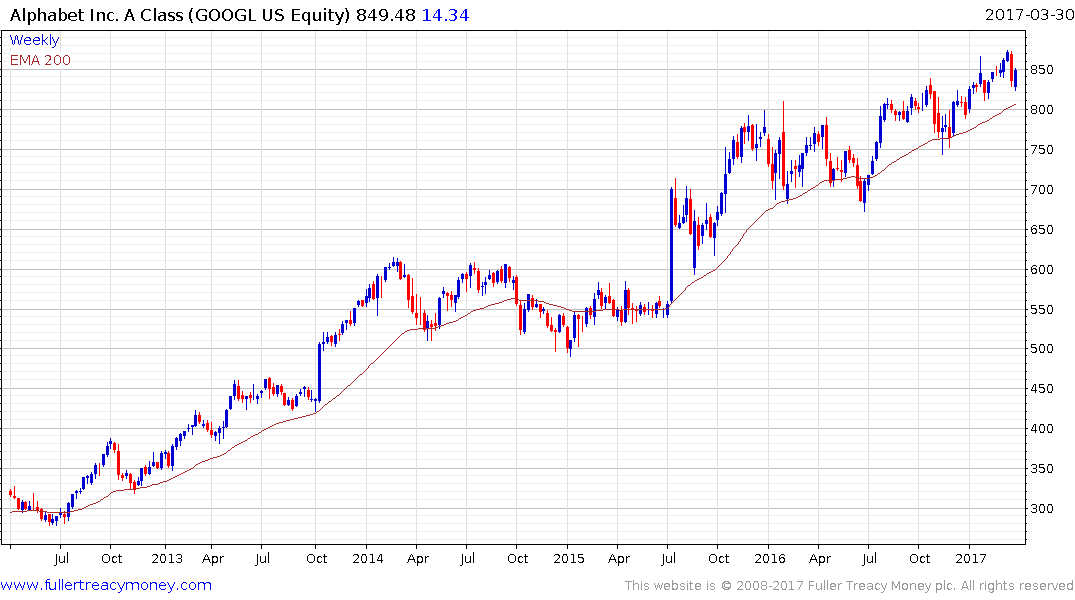This screenshot has height=600, width=1075.
Task: Click the www.fullertreacymoney.com link
Action: [106, 585]
